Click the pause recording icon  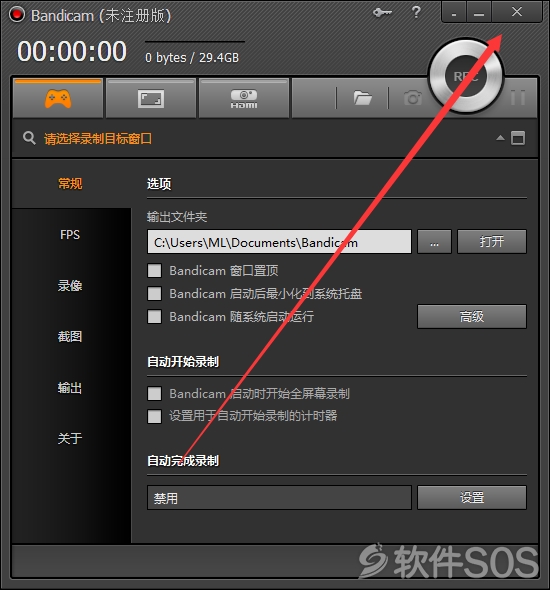[518, 98]
